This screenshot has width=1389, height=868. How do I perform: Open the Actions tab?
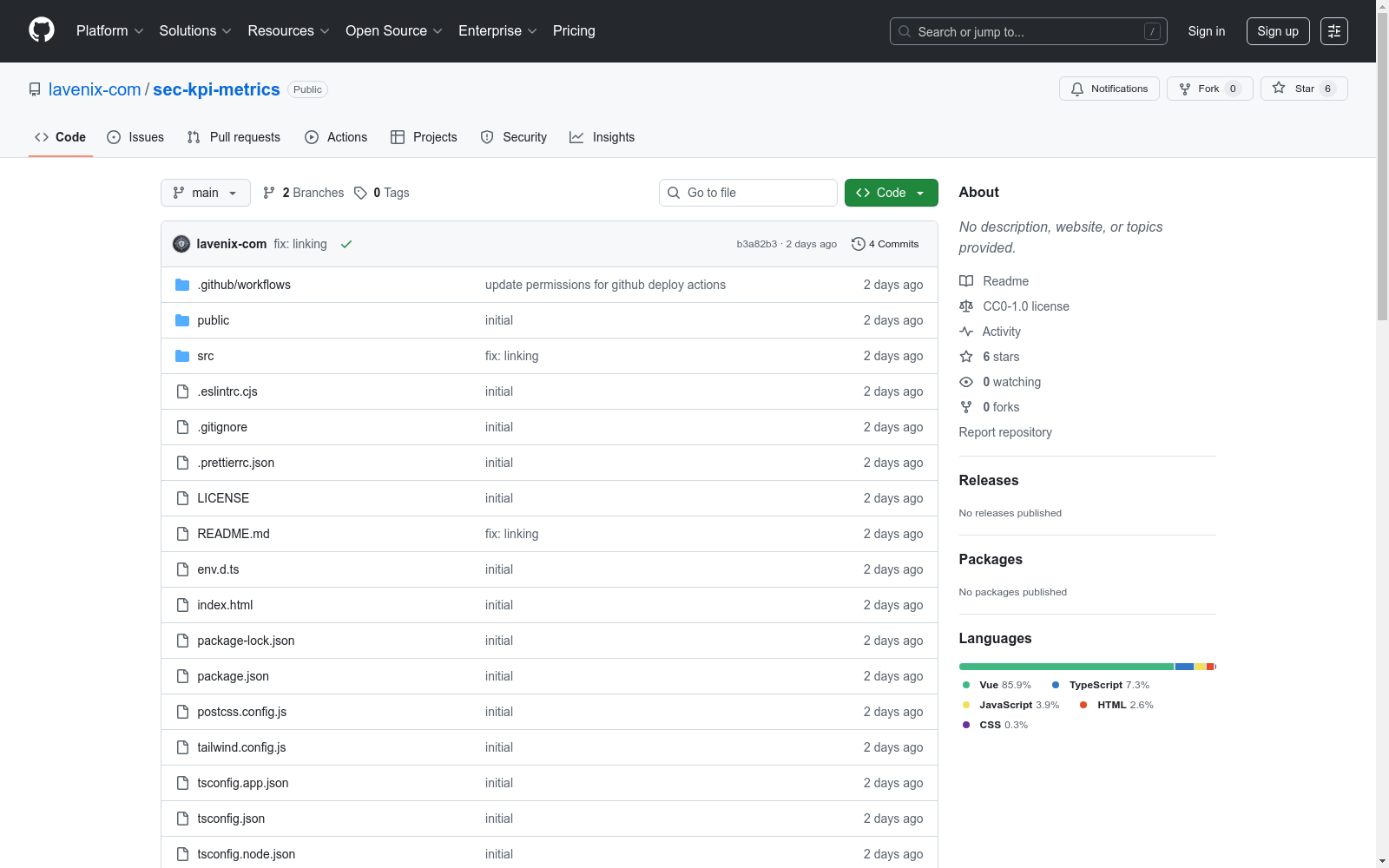pos(336,137)
